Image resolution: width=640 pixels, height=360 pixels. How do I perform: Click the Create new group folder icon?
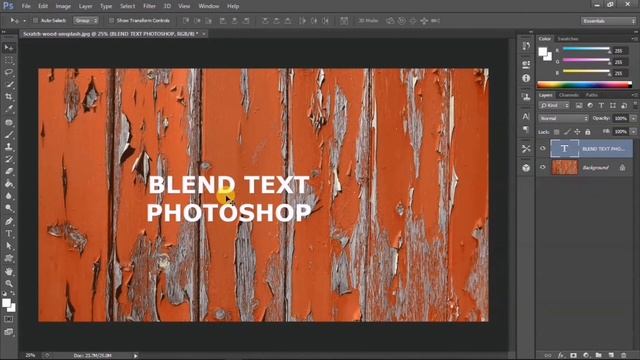pyautogui.click(x=598, y=356)
